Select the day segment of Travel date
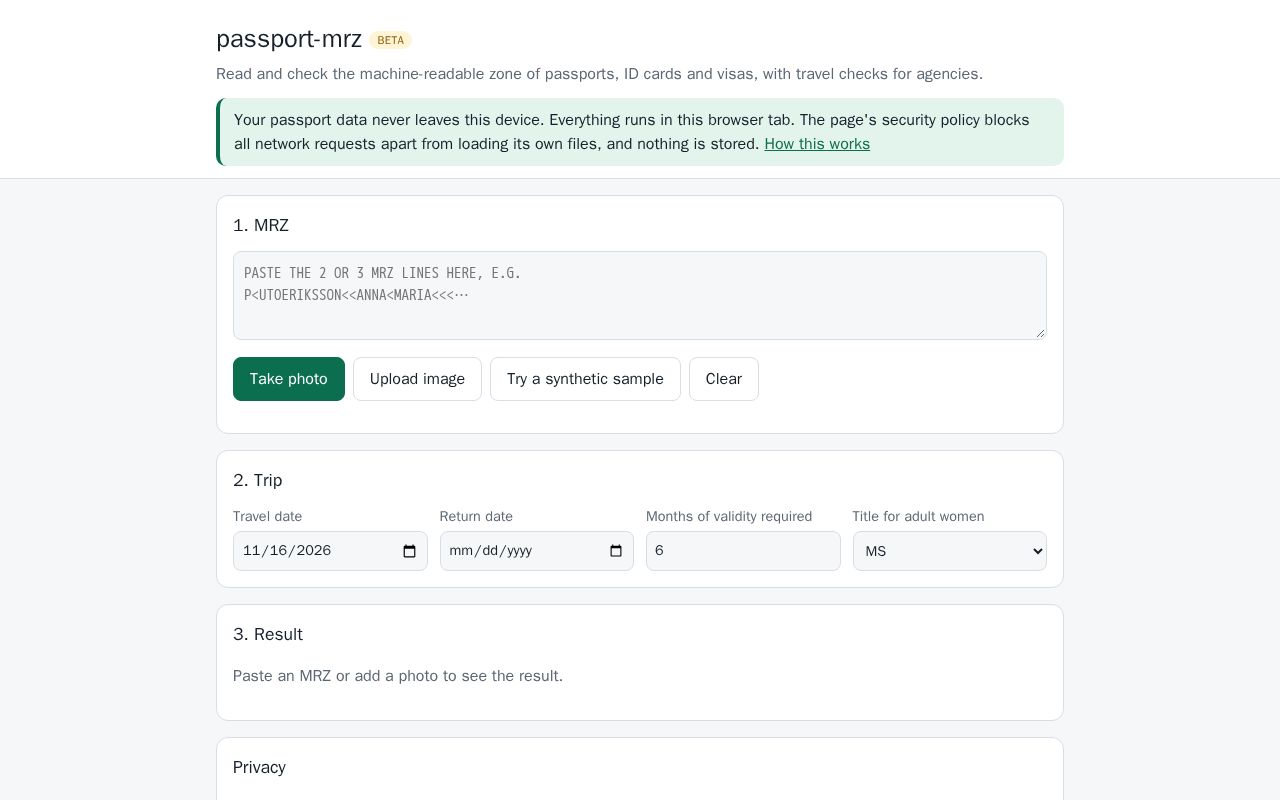1280x800 pixels. (278, 551)
